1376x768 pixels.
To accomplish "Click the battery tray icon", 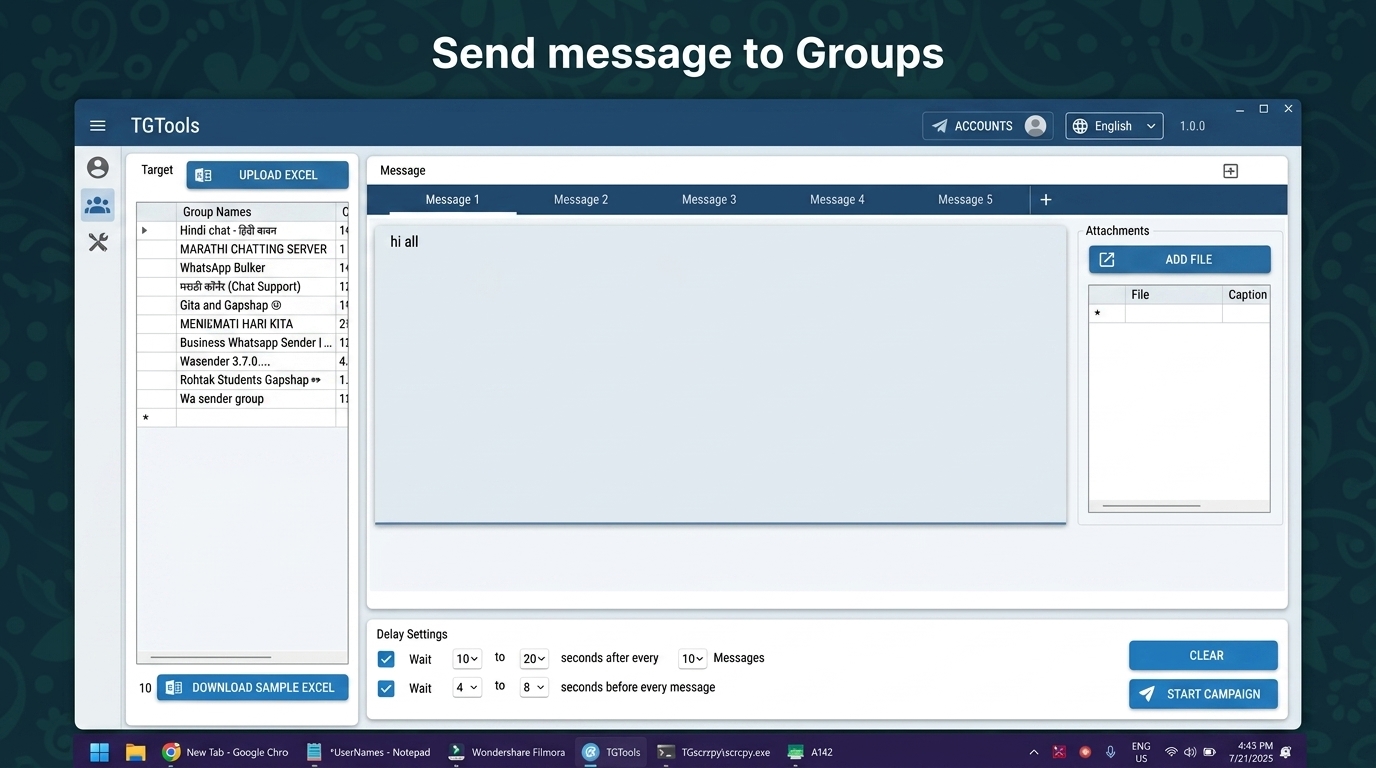I will click(x=1209, y=752).
